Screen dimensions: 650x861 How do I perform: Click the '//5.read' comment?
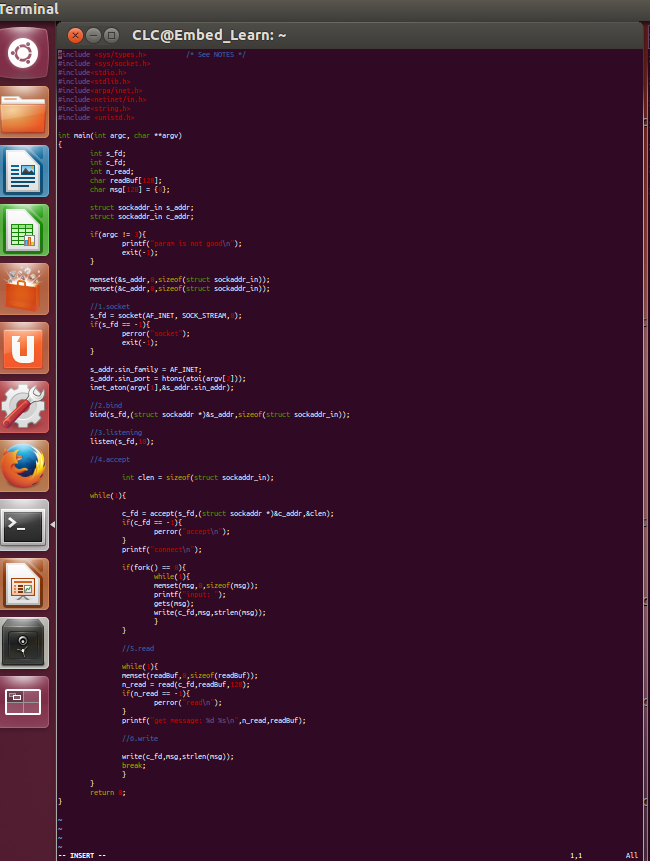coord(138,648)
